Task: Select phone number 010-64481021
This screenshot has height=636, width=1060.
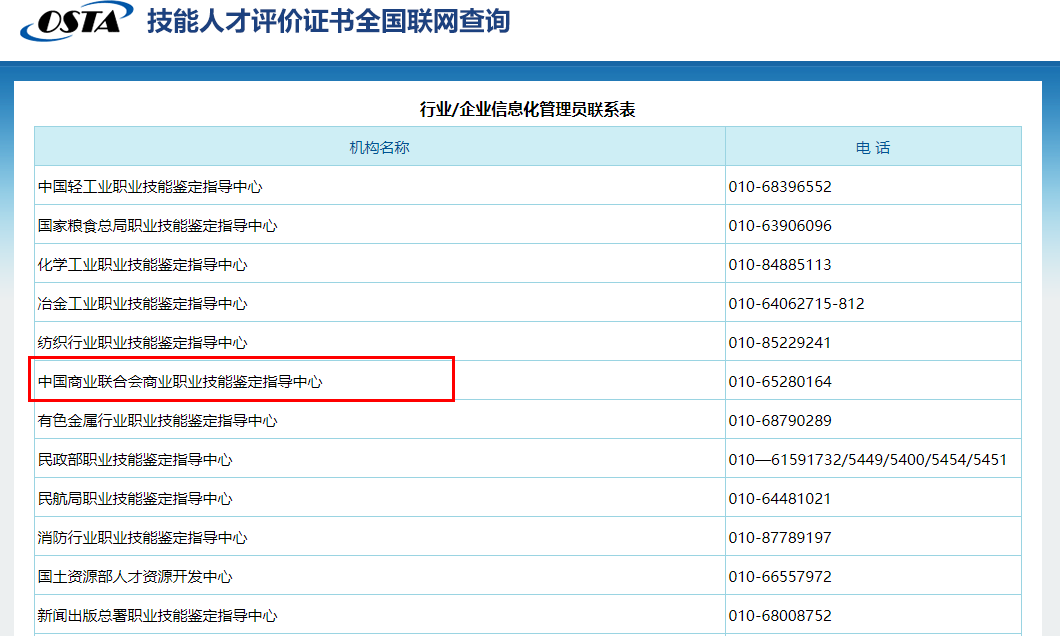Action: tap(780, 499)
